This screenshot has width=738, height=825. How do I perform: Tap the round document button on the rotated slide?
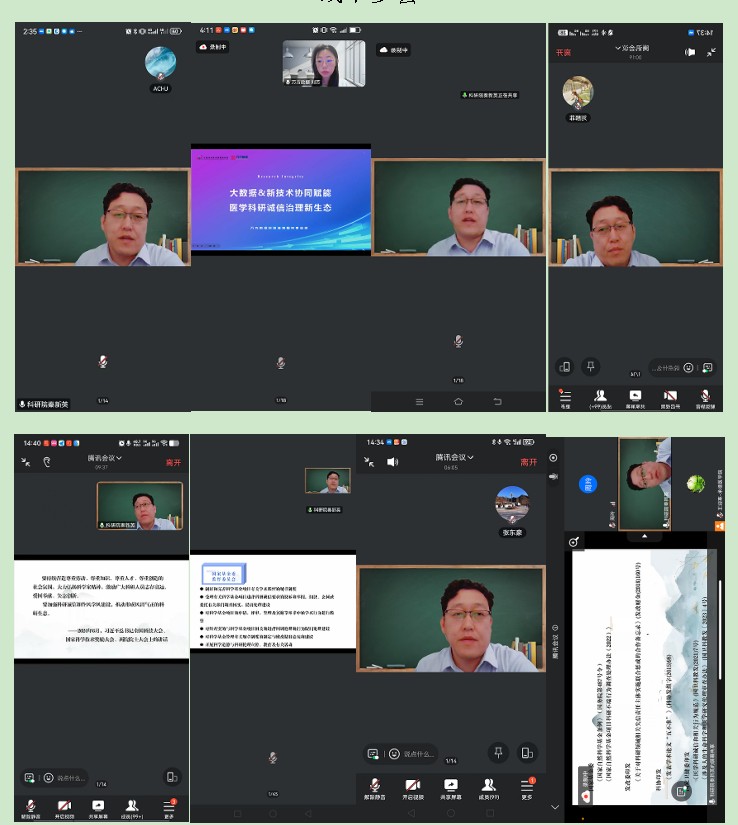coord(682,791)
